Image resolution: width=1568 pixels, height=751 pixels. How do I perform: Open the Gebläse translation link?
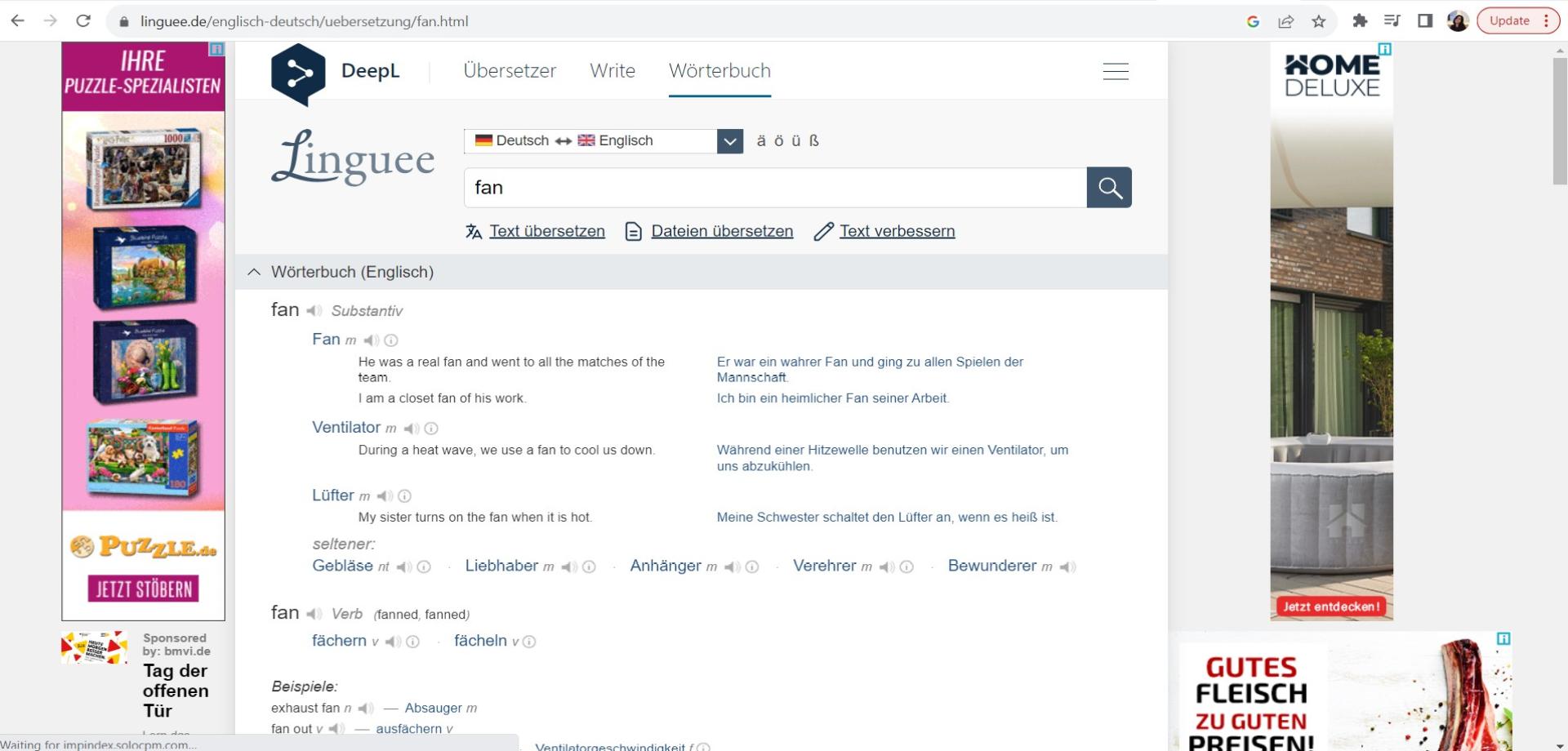coord(342,567)
